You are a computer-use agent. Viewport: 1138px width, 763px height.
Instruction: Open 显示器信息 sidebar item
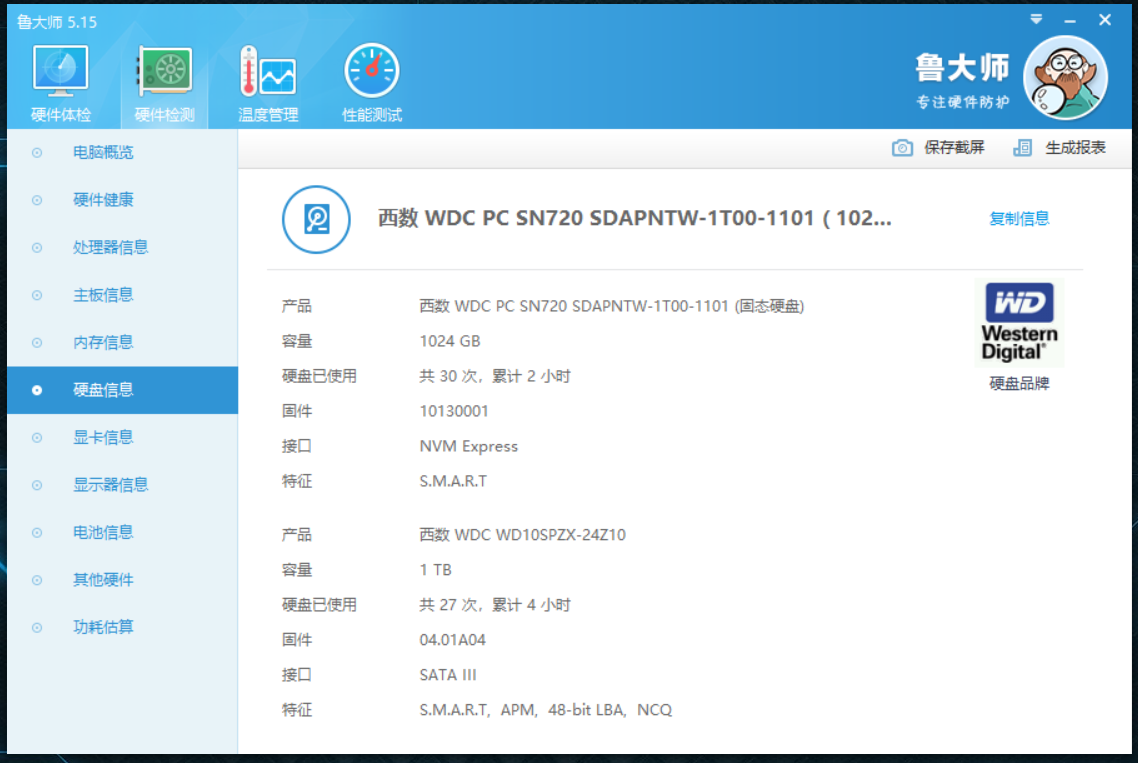(123, 485)
